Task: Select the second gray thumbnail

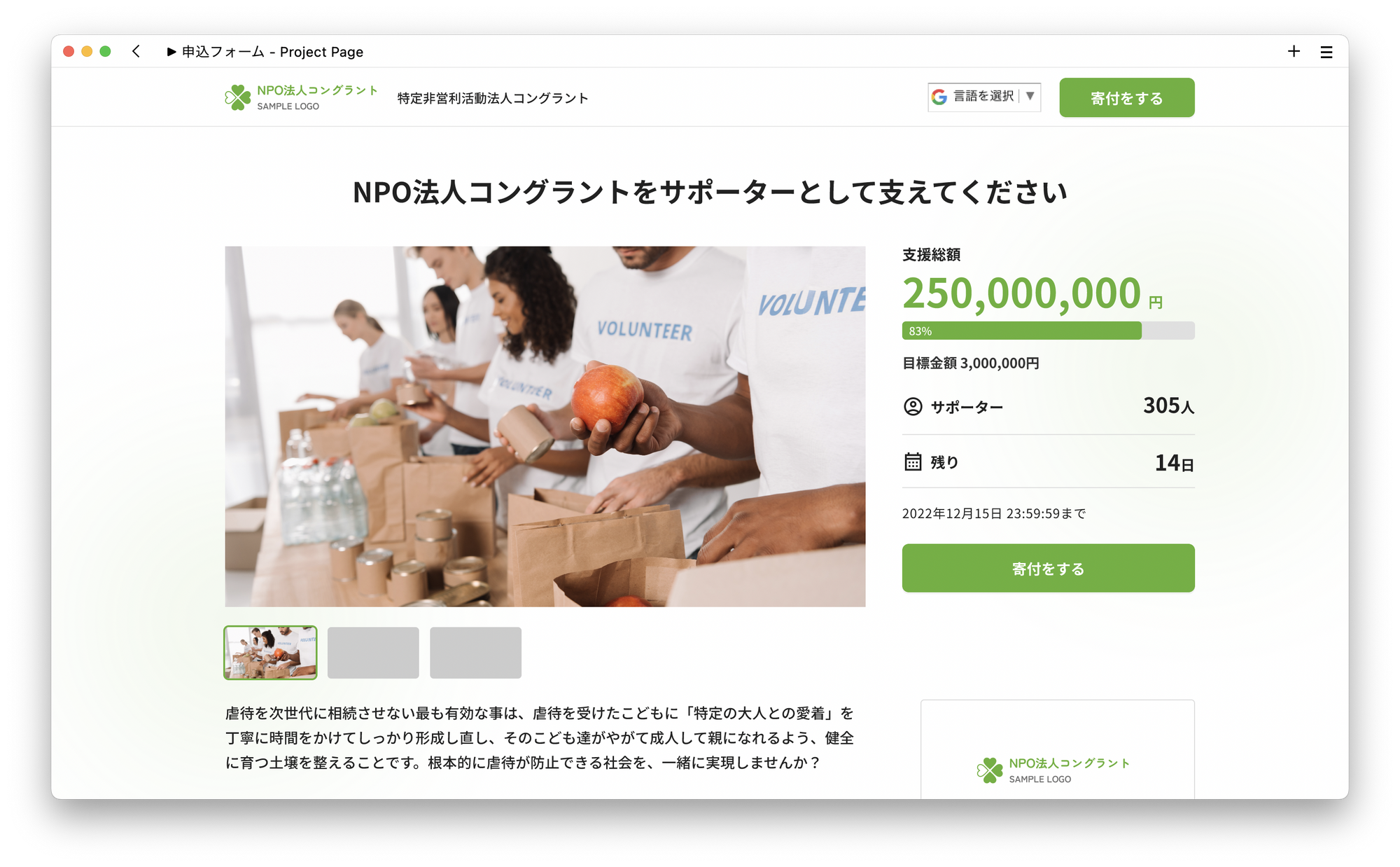Action: tap(373, 653)
